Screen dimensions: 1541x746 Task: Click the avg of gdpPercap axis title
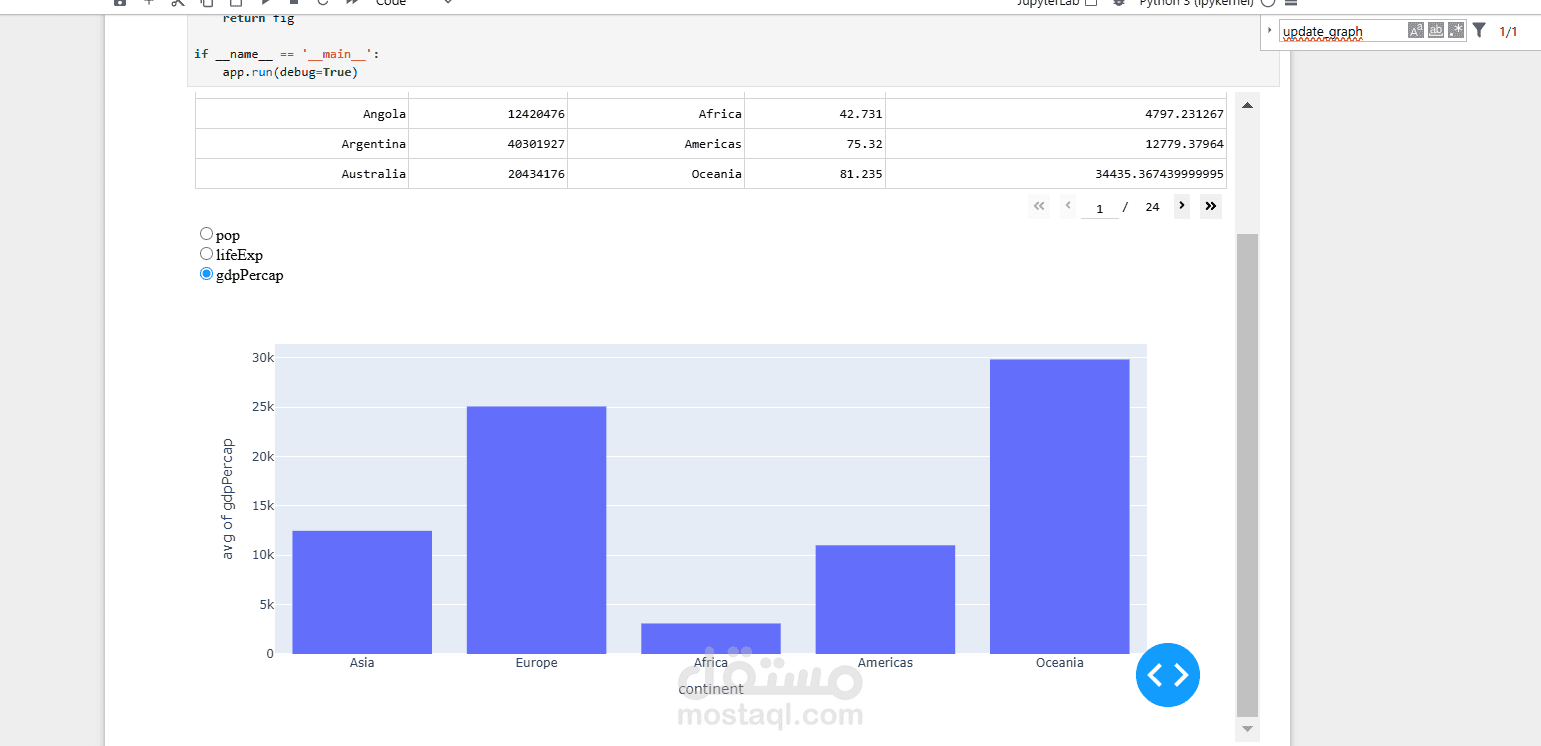[x=228, y=498]
